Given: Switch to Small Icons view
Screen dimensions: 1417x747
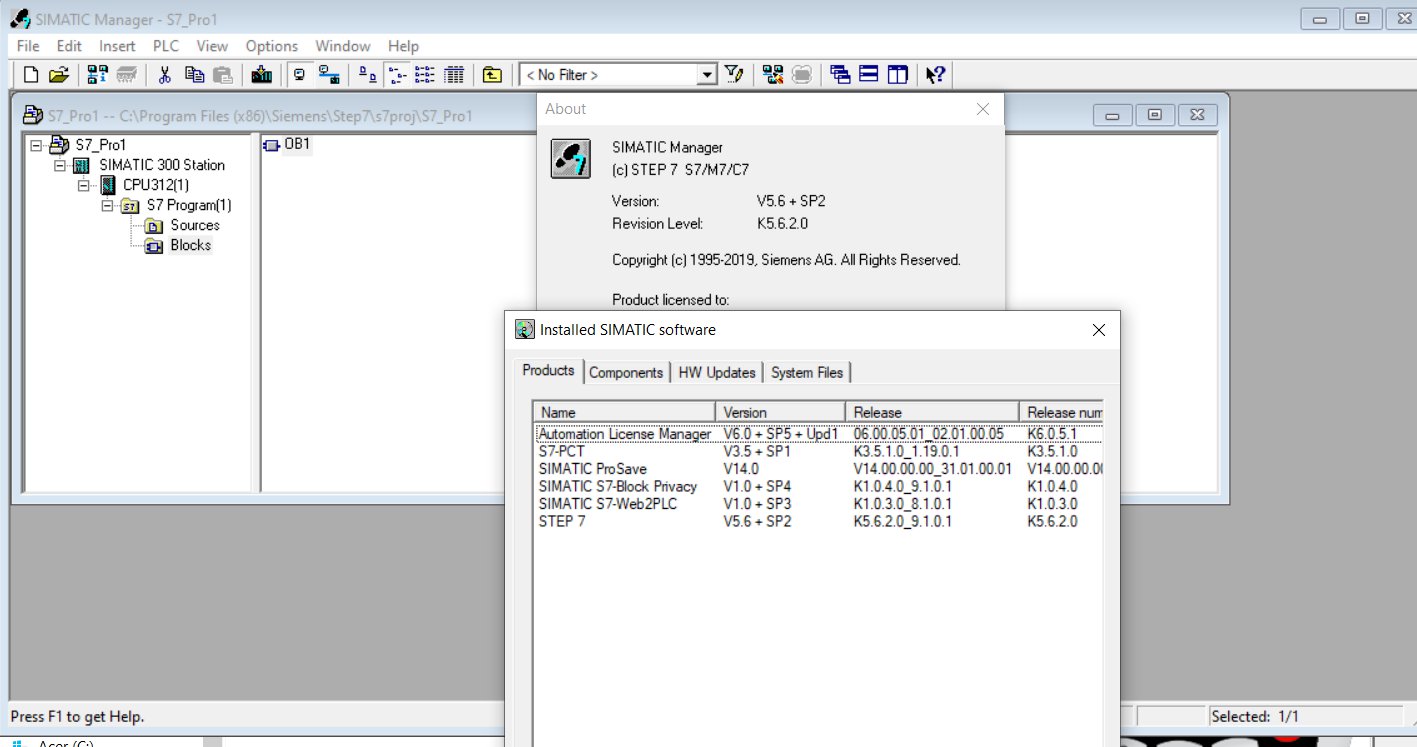Looking at the screenshot, I should click(x=397, y=74).
